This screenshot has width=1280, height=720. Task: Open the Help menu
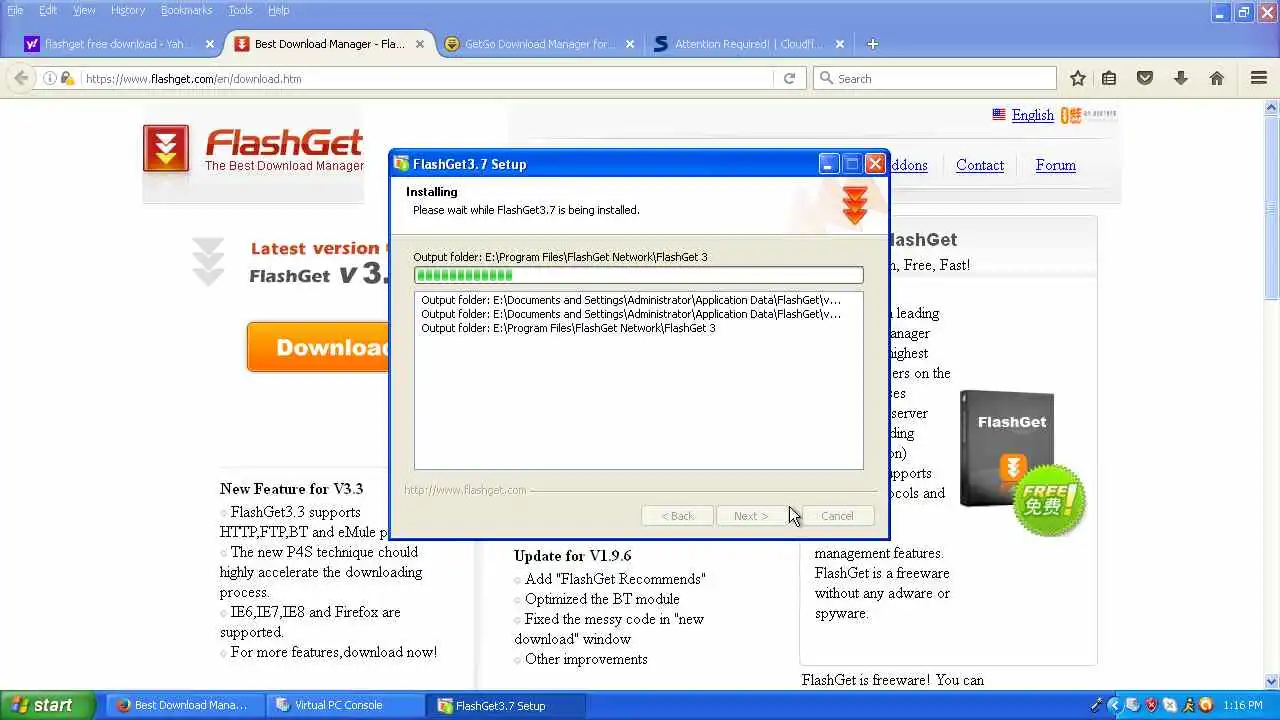pyautogui.click(x=279, y=10)
